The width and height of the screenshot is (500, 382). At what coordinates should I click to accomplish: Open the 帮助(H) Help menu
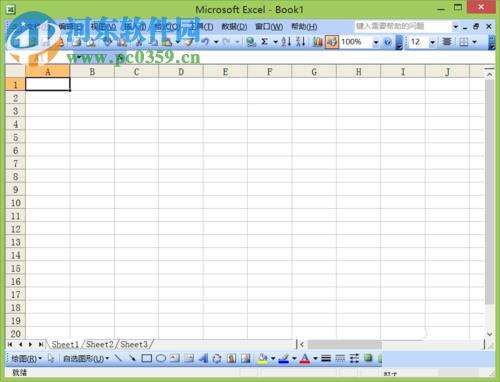(304, 27)
